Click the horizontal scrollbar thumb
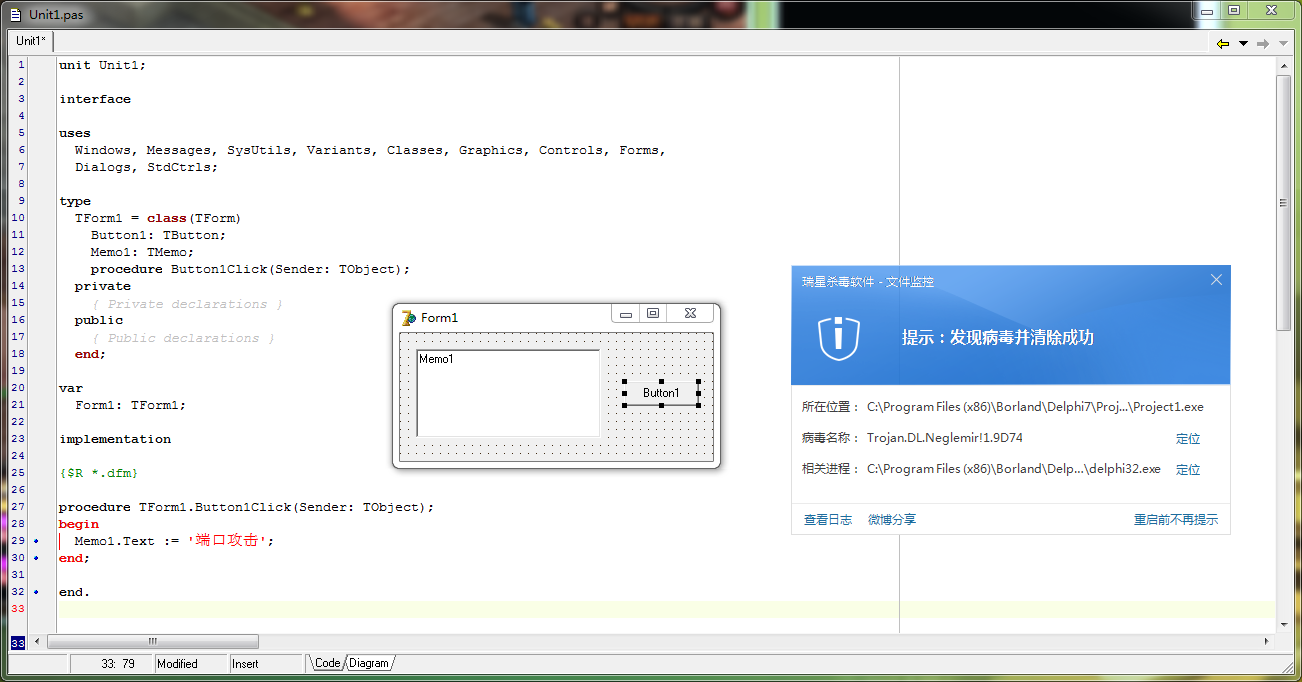 point(152,641)
